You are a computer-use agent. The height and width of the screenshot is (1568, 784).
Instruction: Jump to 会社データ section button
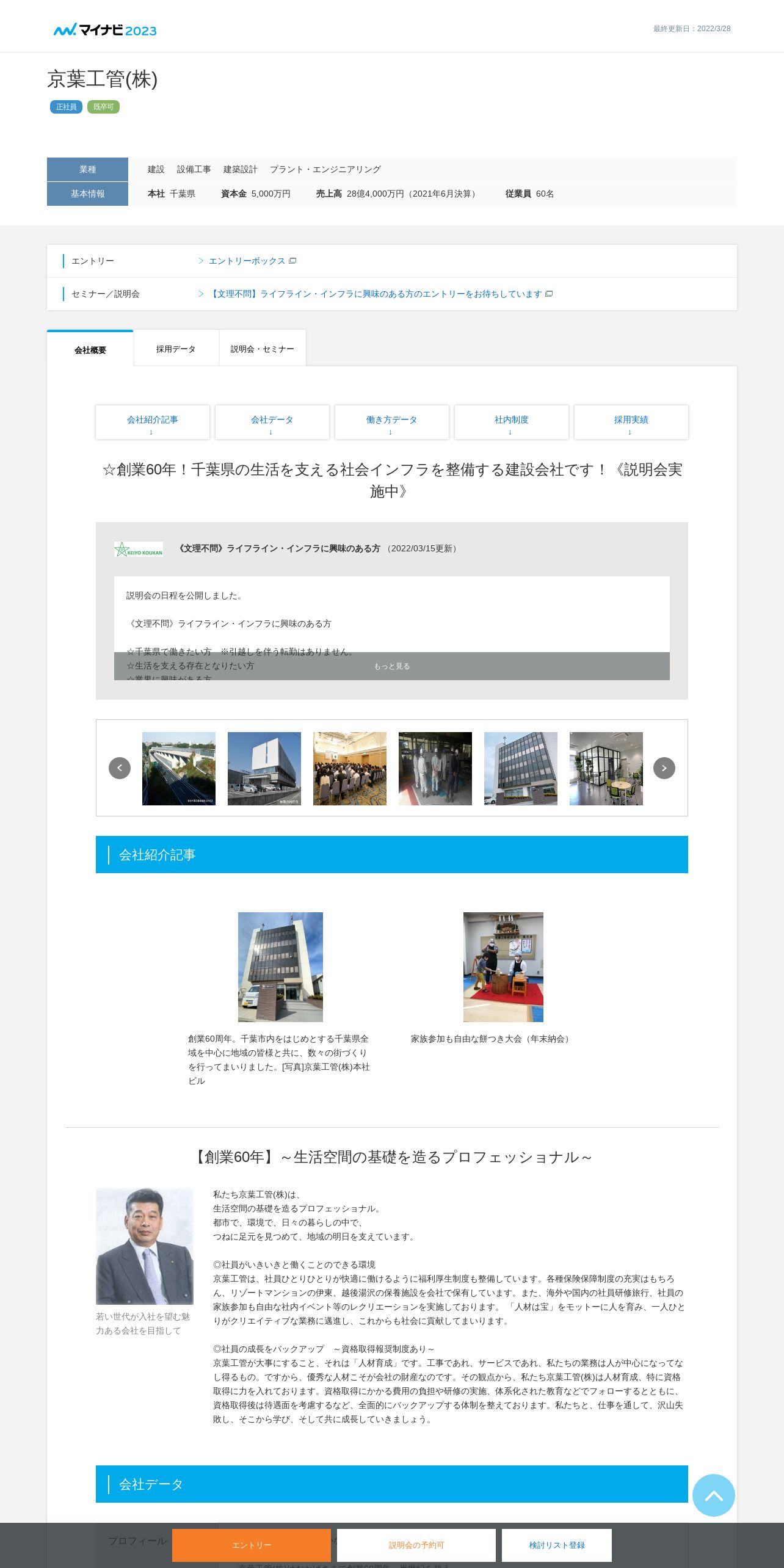tap(272, 423)
